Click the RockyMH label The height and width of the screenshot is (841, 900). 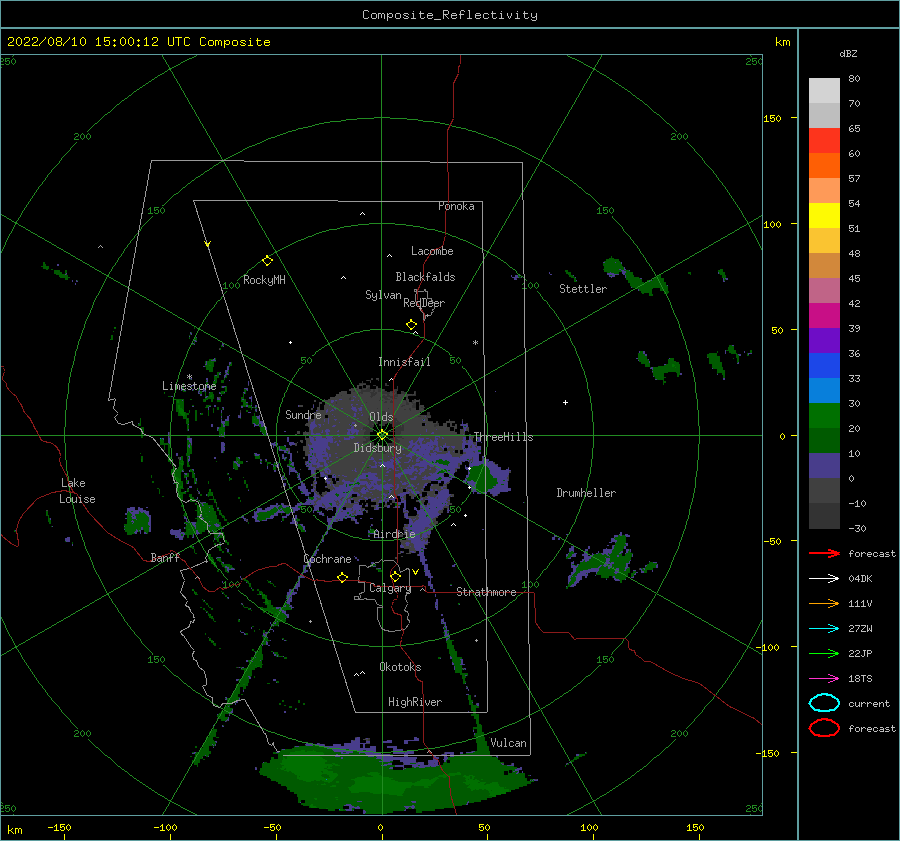pyautogui.click(x=264, y=280)
